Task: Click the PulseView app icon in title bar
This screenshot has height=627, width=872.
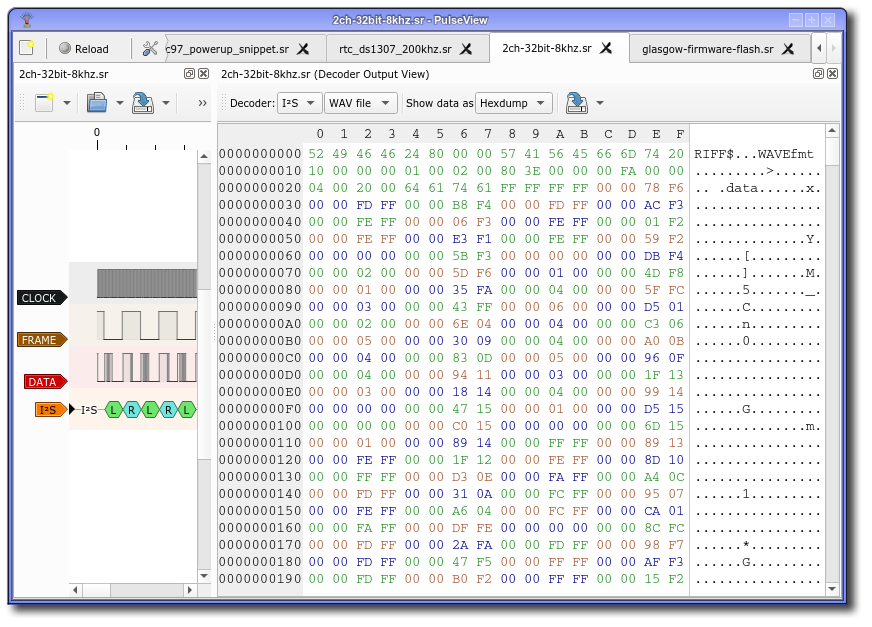Action: 27,20
